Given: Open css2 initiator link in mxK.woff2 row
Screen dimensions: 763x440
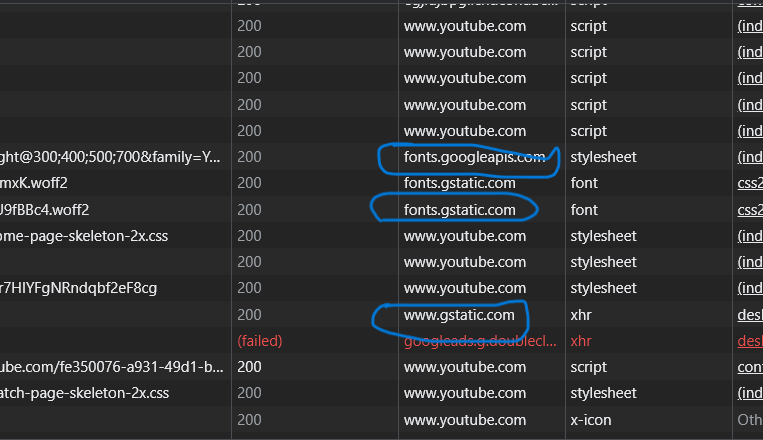Looking at the screenshot, I should 750,183.
